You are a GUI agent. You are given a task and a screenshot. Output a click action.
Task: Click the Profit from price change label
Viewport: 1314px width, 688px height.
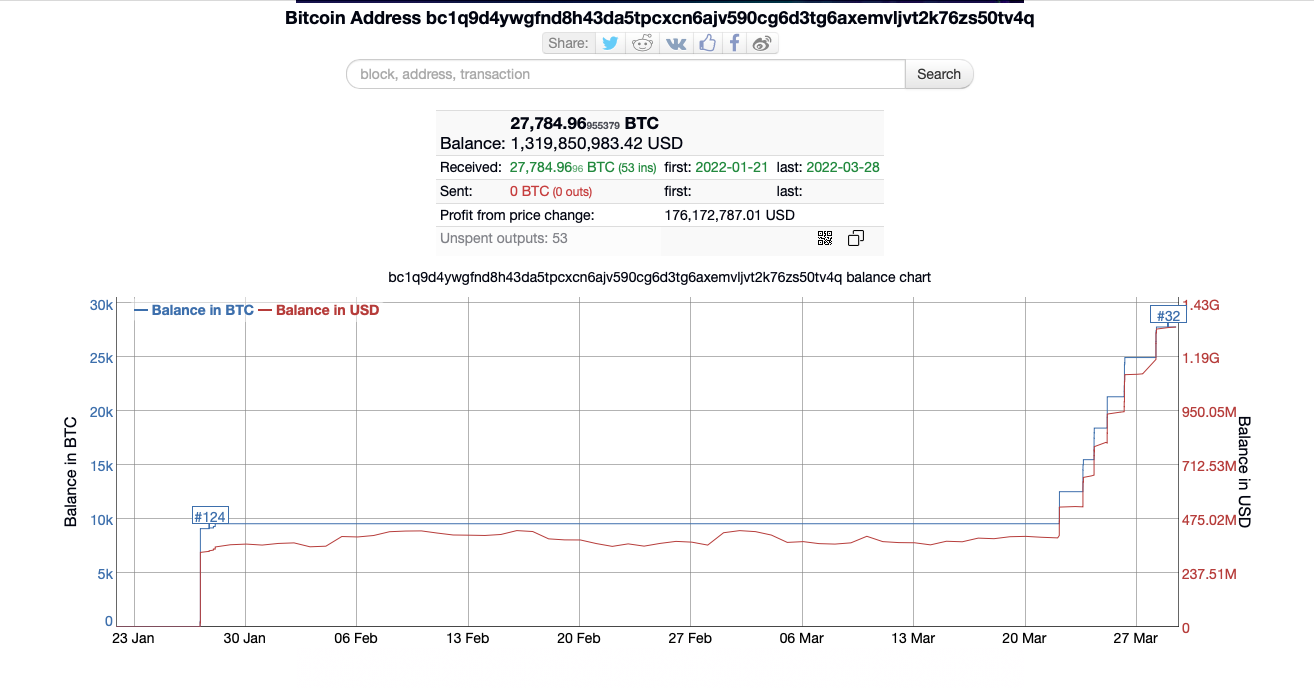[517, 215]
